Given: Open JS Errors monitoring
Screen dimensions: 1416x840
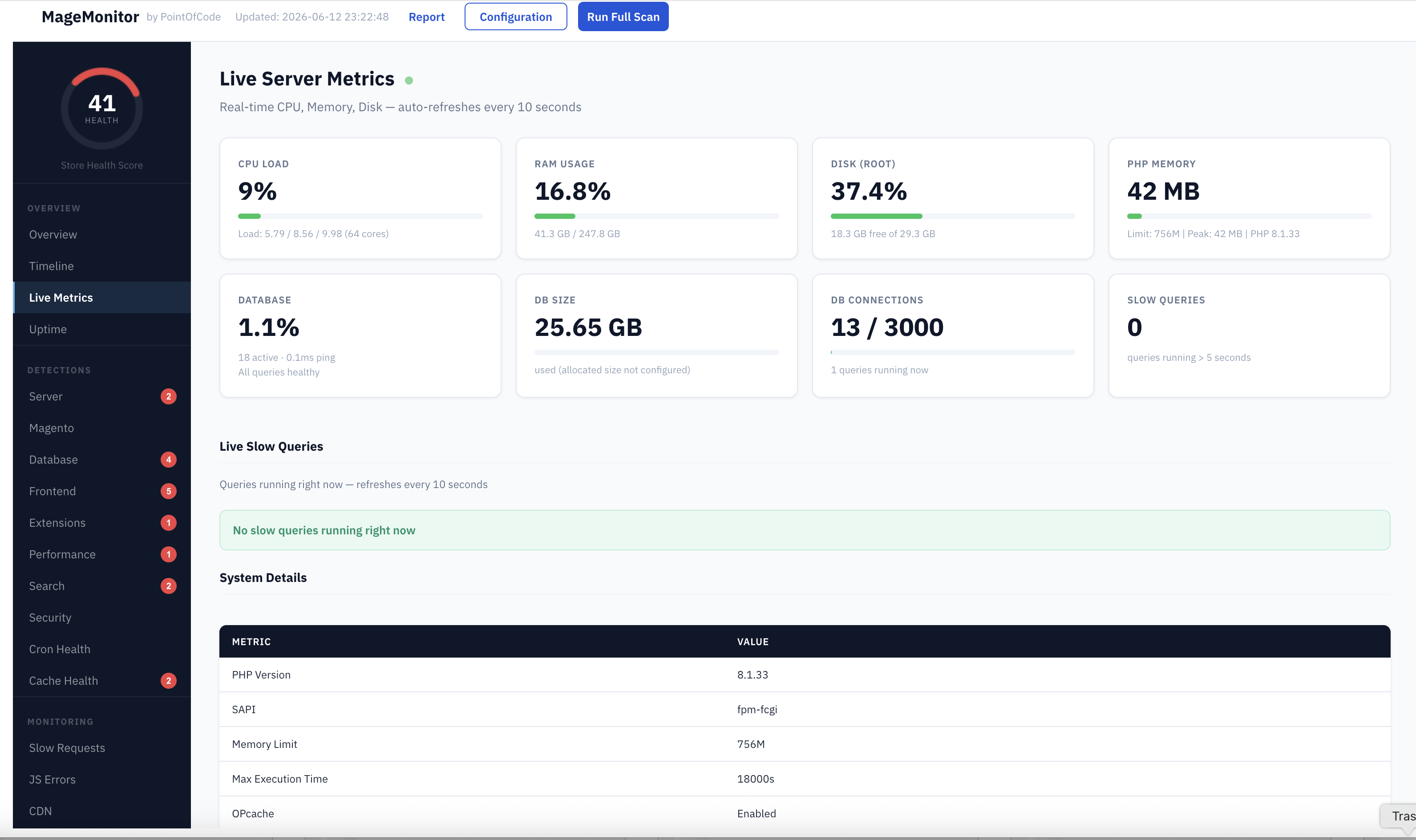Looking at the screenshot, I should click(102, 779).
